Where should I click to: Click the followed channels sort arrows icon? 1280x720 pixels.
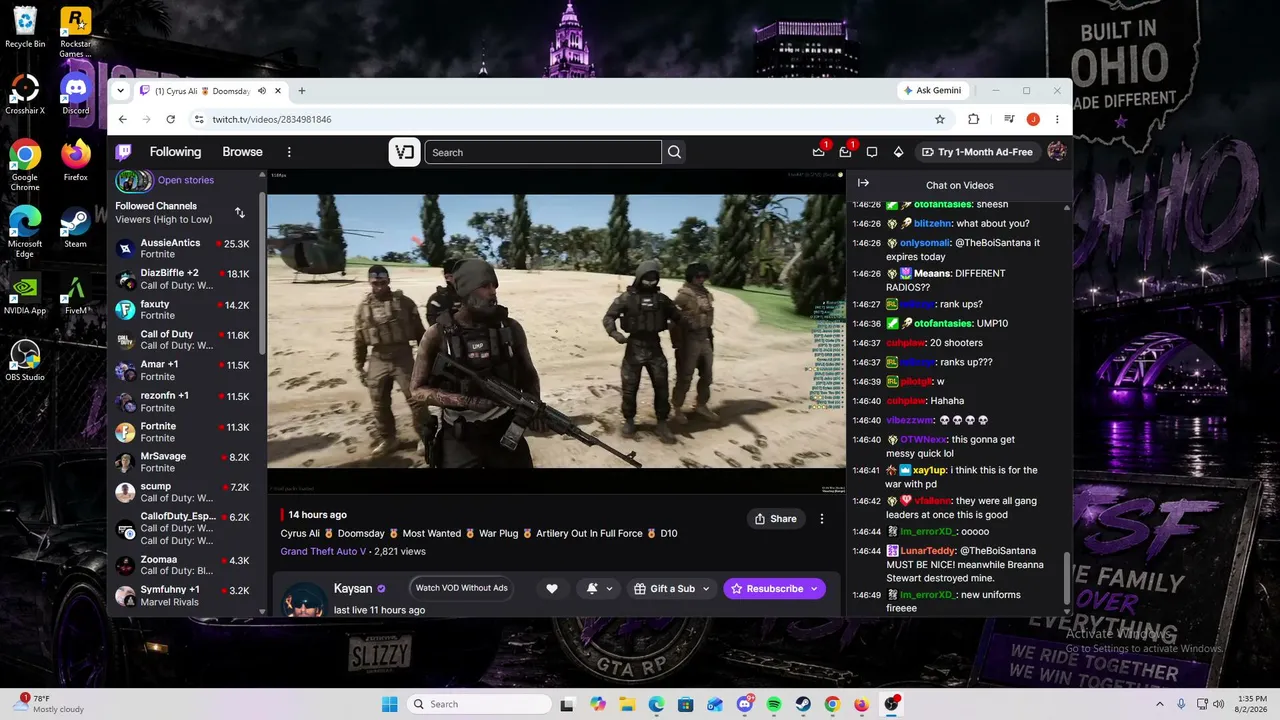pyautogui.click(x=240, y=212)
